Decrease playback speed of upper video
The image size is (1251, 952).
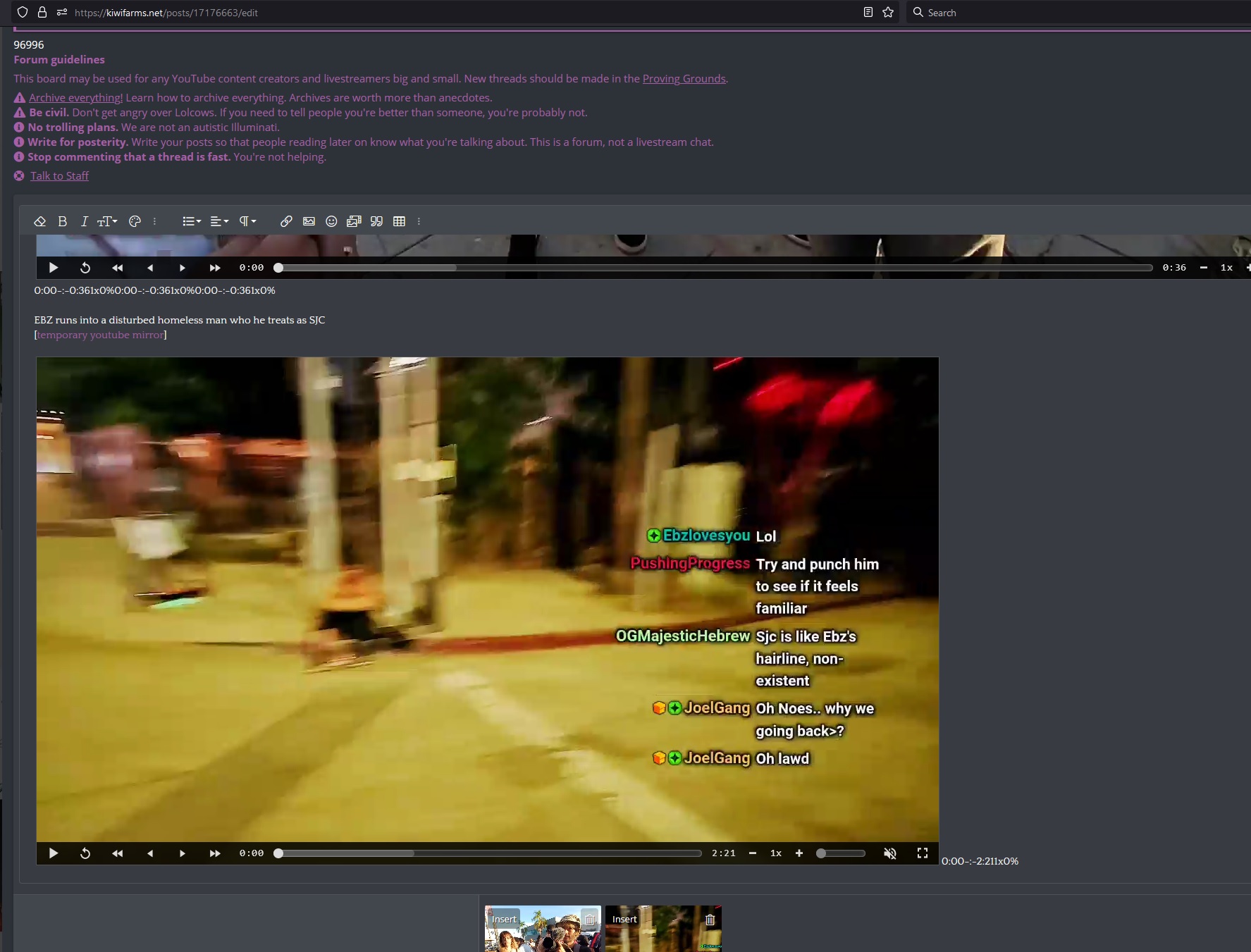[1204, 268]
